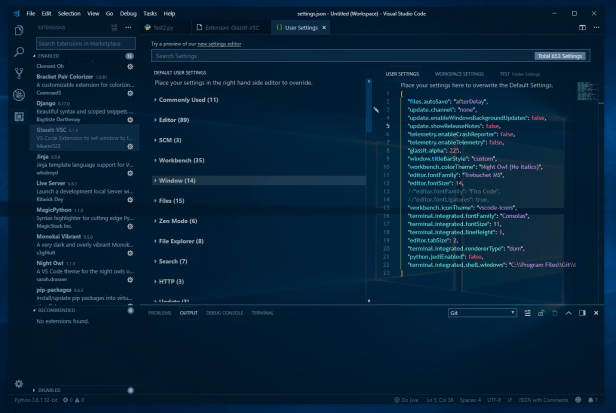This screenshot has width=616, height=413.
Task: Switch to Workspace Settings tab
Action: [x=459, y=74]
